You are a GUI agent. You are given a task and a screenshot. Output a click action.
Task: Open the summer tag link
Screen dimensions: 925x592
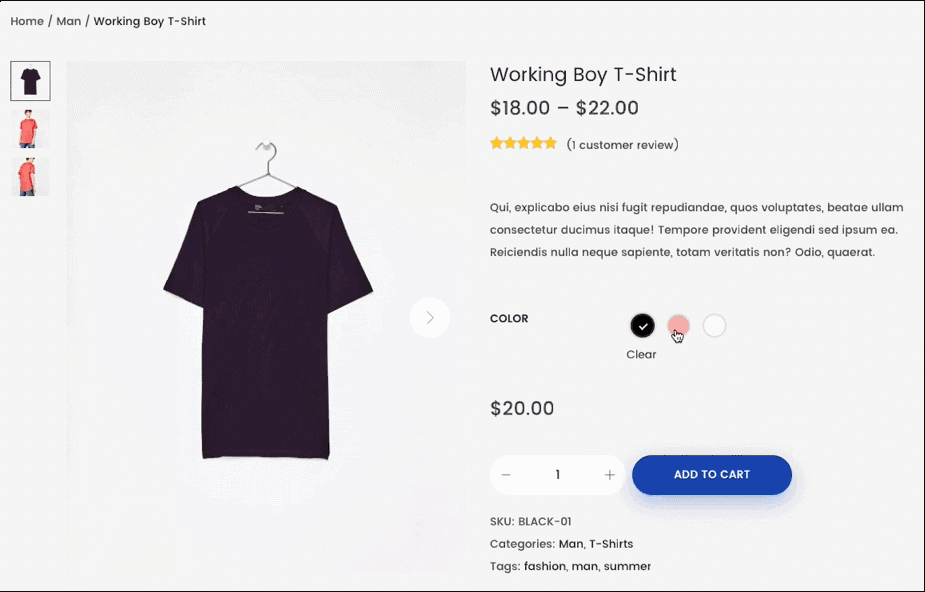[627, 566]
